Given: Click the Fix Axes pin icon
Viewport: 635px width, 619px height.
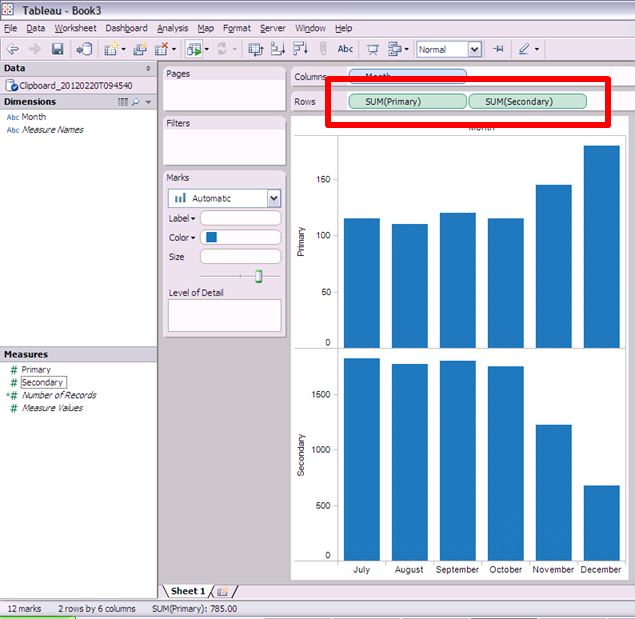Looking at the screenshot, I should tap(498, 49).
